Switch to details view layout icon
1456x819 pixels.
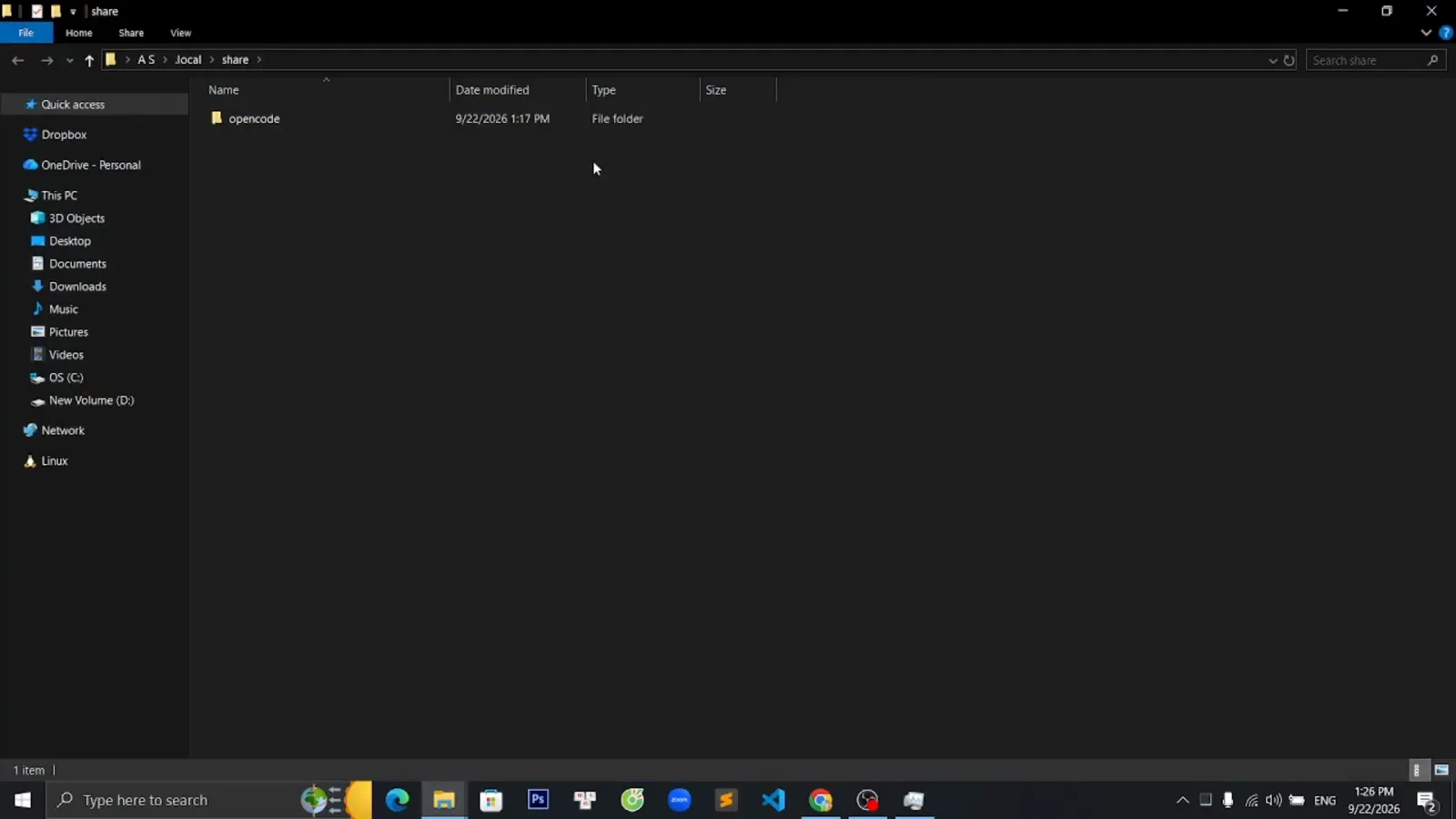click(1417, 770)
